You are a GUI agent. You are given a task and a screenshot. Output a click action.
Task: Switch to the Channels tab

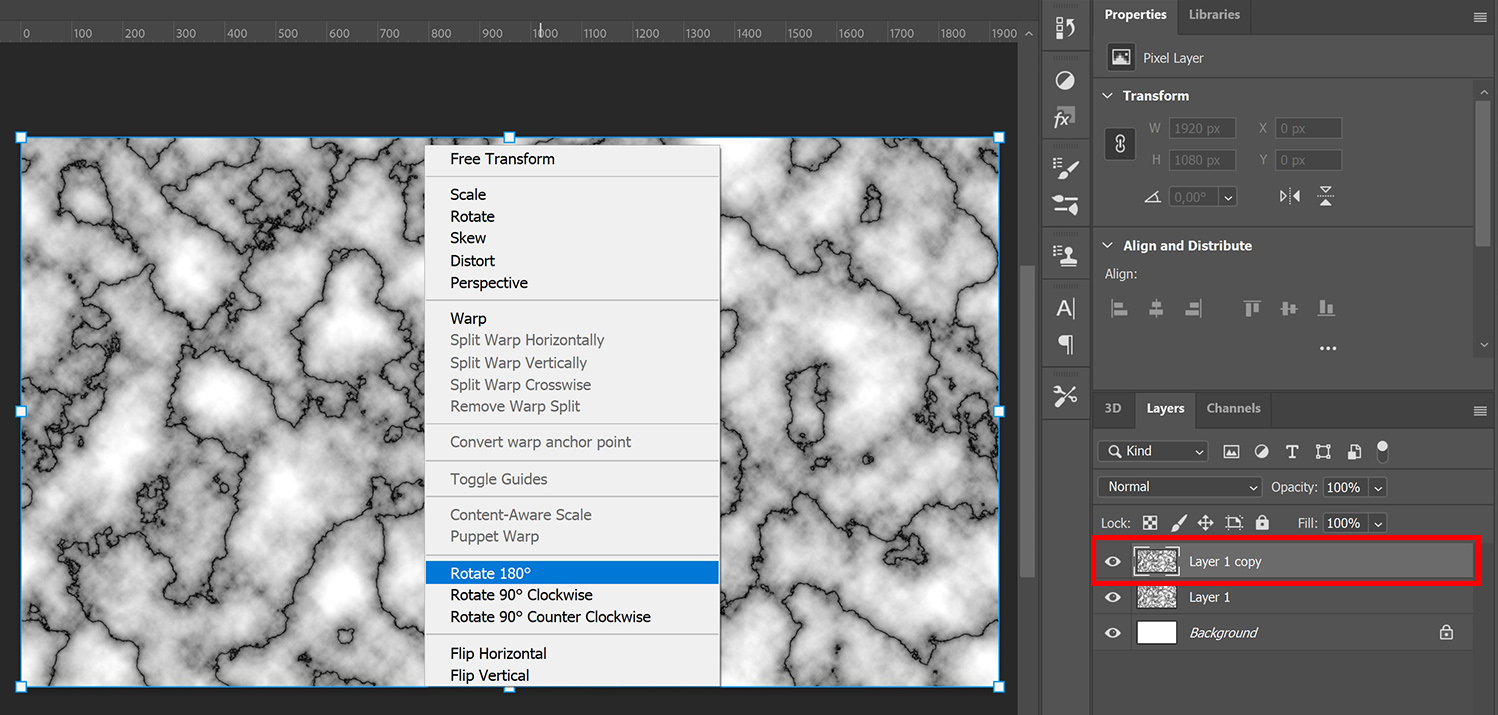pyautogui.click(x=1233, y=408)
